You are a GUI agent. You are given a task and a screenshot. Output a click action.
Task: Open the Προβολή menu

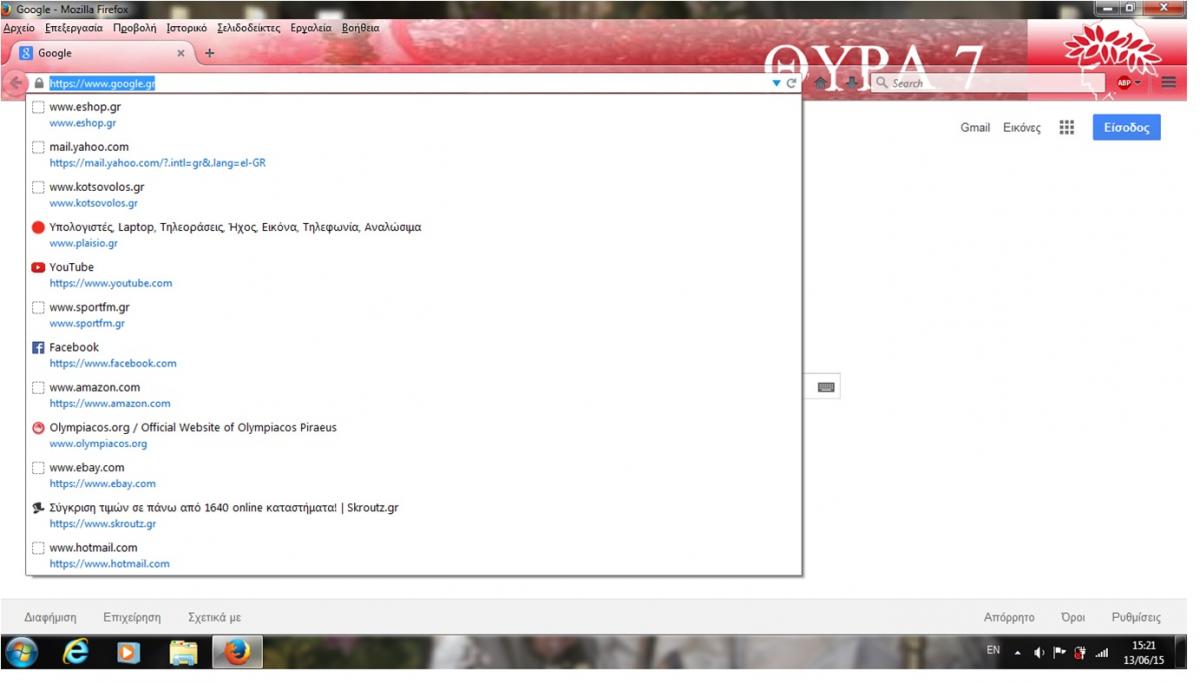pyautogui.click(x=135, y=28)
